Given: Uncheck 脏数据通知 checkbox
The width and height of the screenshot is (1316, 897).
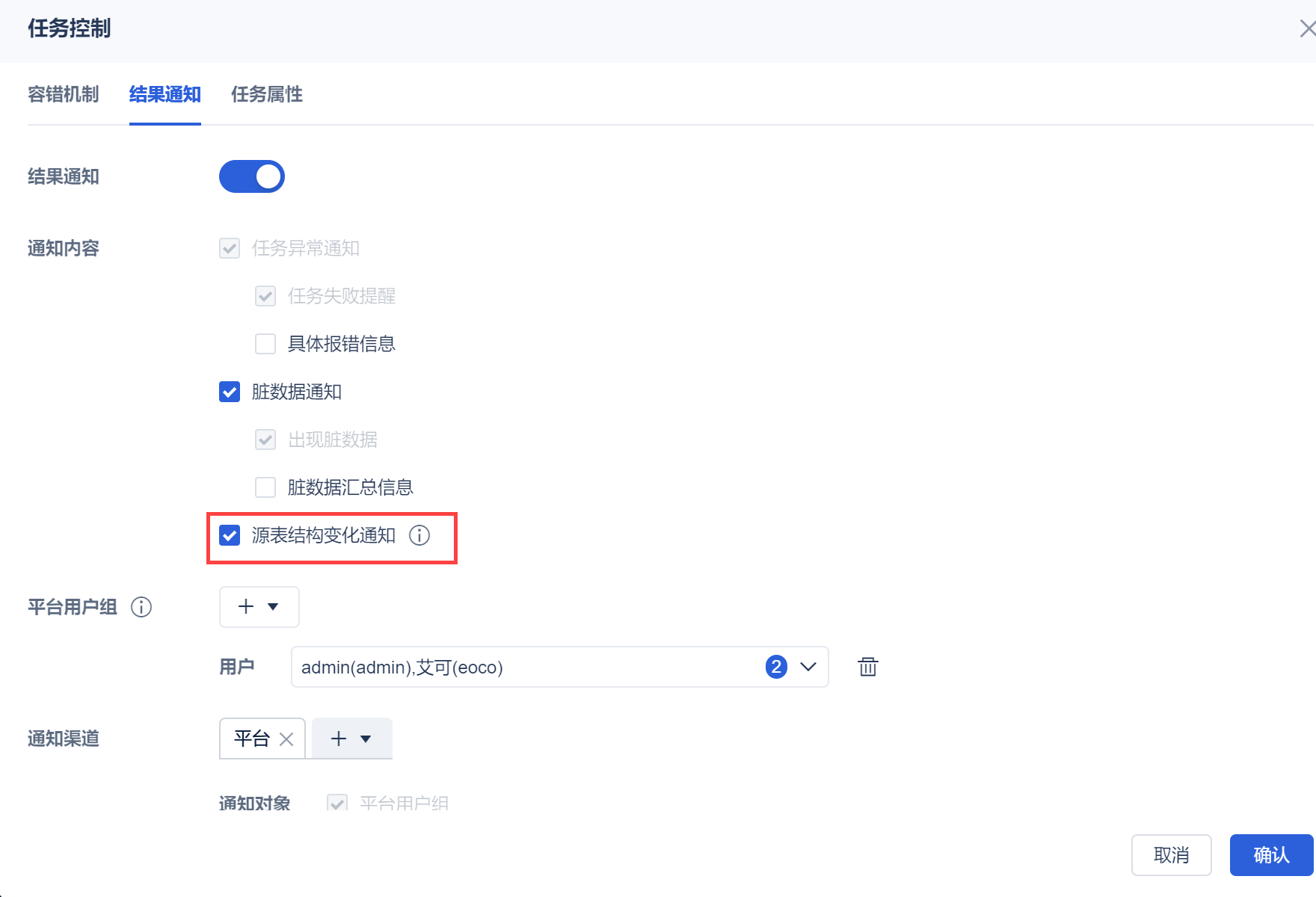Looking at the screenshot, I should coord(230,392).
